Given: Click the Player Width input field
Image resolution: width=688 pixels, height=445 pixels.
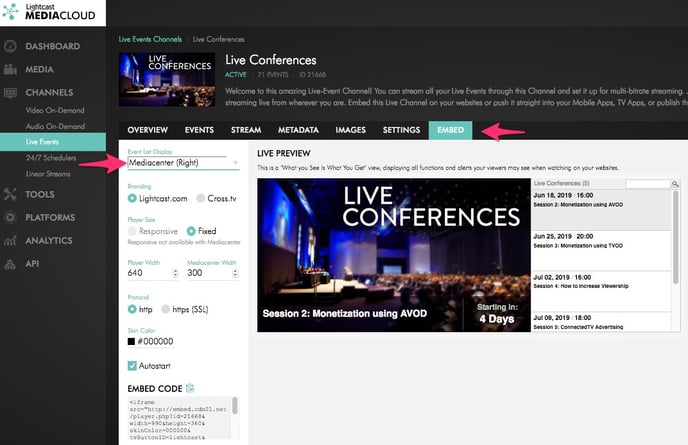Looking at the screenshot, I should click(x=153, y=272).
